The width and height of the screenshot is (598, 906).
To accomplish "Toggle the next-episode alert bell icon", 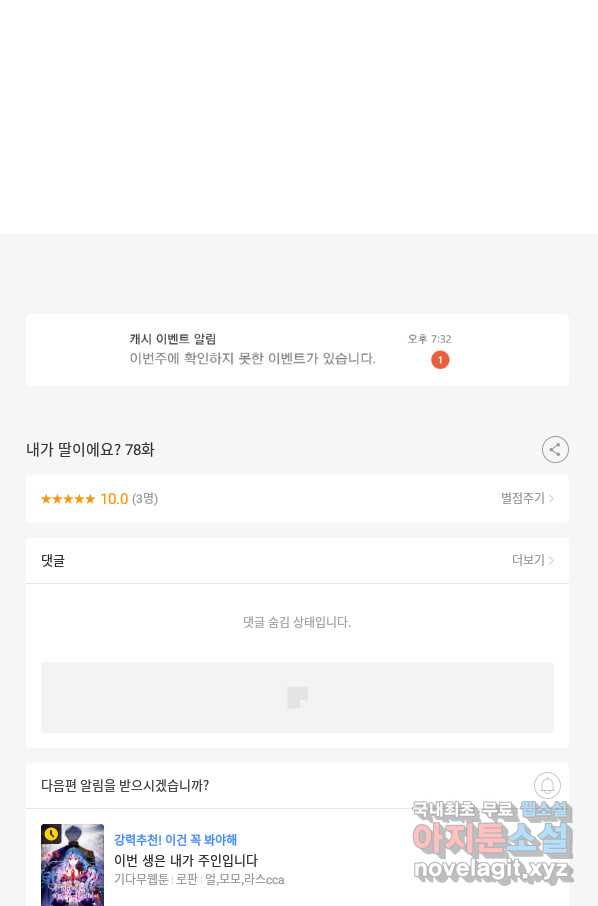I will 547,785.
